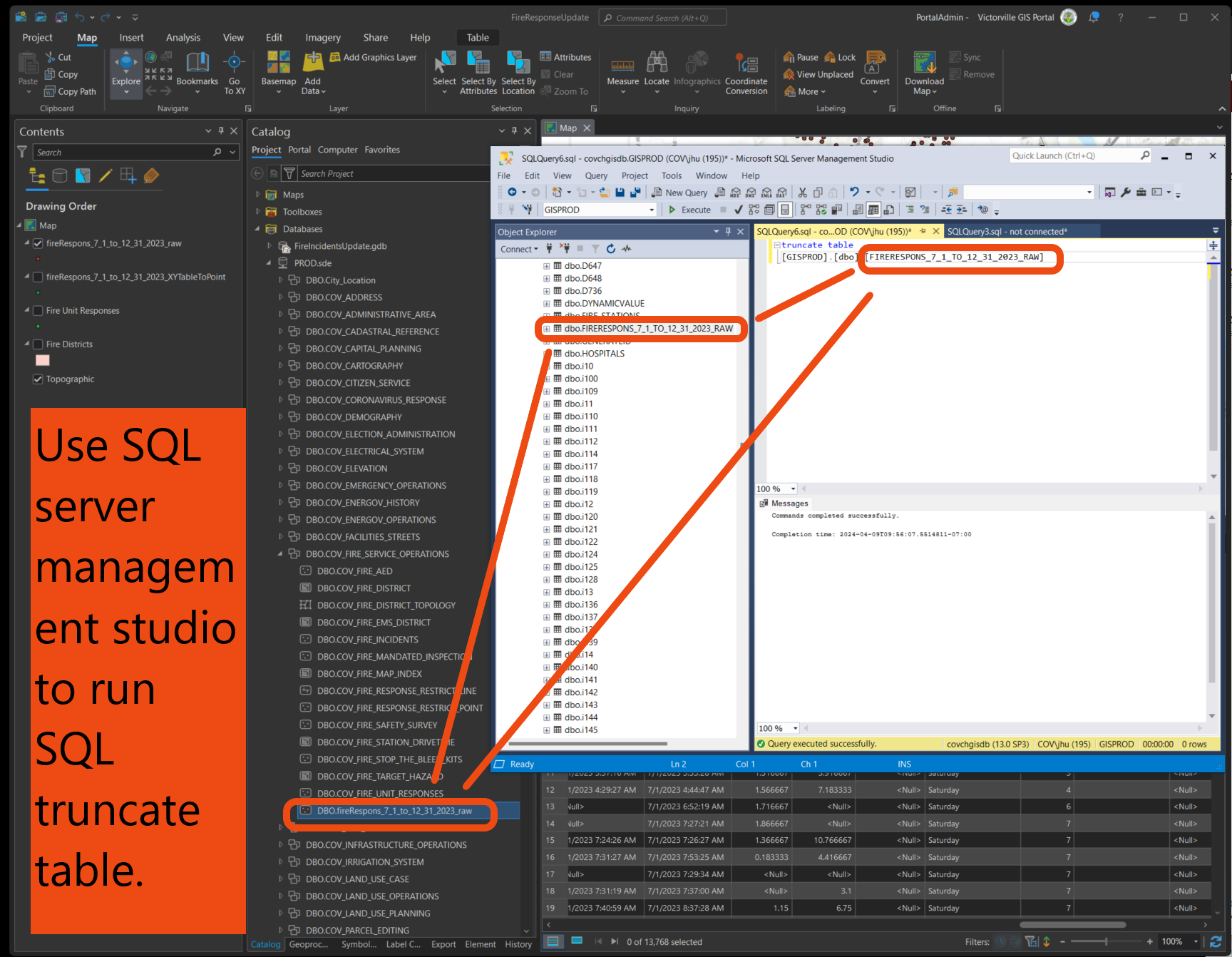Adjust the table zoom slider at bottom
The image size is (1232, 957).
click(x=1105, y=941)
